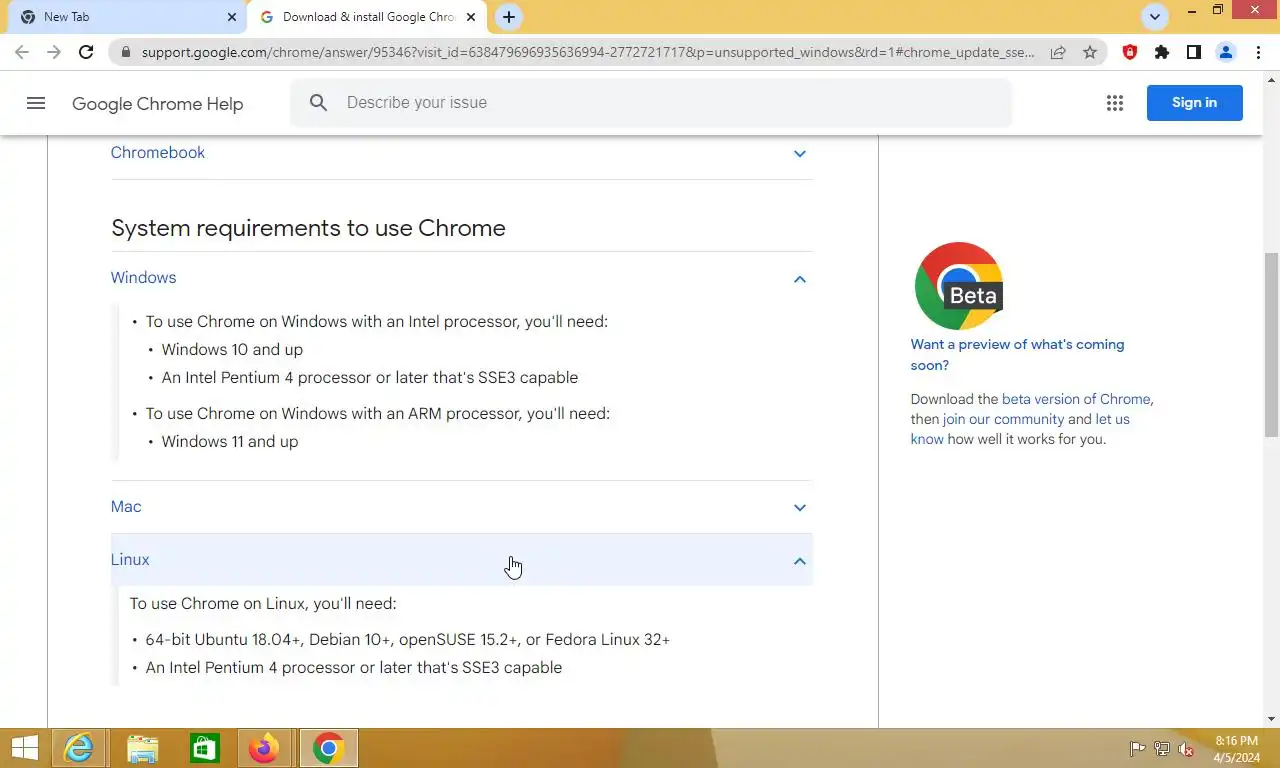Click 'System requirements to use Chrome' heading
1280x768 pixels.
coord(308,228)
